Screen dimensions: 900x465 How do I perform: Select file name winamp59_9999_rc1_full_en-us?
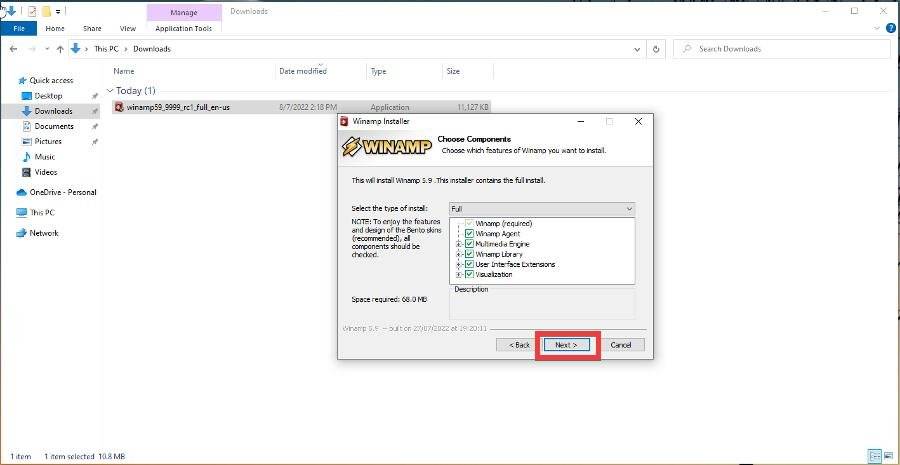point(179,107)
